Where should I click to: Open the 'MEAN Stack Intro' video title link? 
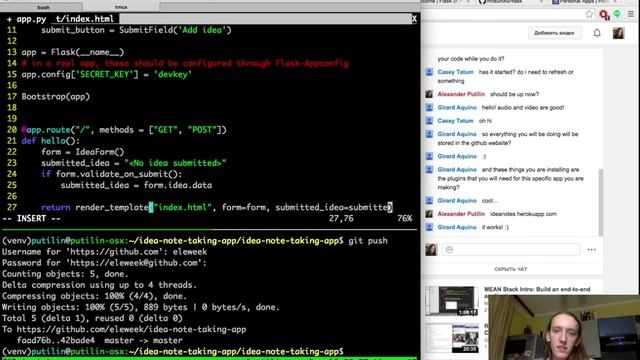click(537, 289)
